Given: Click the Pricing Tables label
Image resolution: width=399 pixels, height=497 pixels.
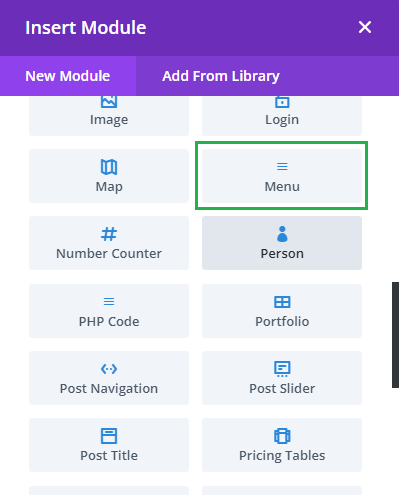Looking at the screenshot, I should tap(282, 456).
